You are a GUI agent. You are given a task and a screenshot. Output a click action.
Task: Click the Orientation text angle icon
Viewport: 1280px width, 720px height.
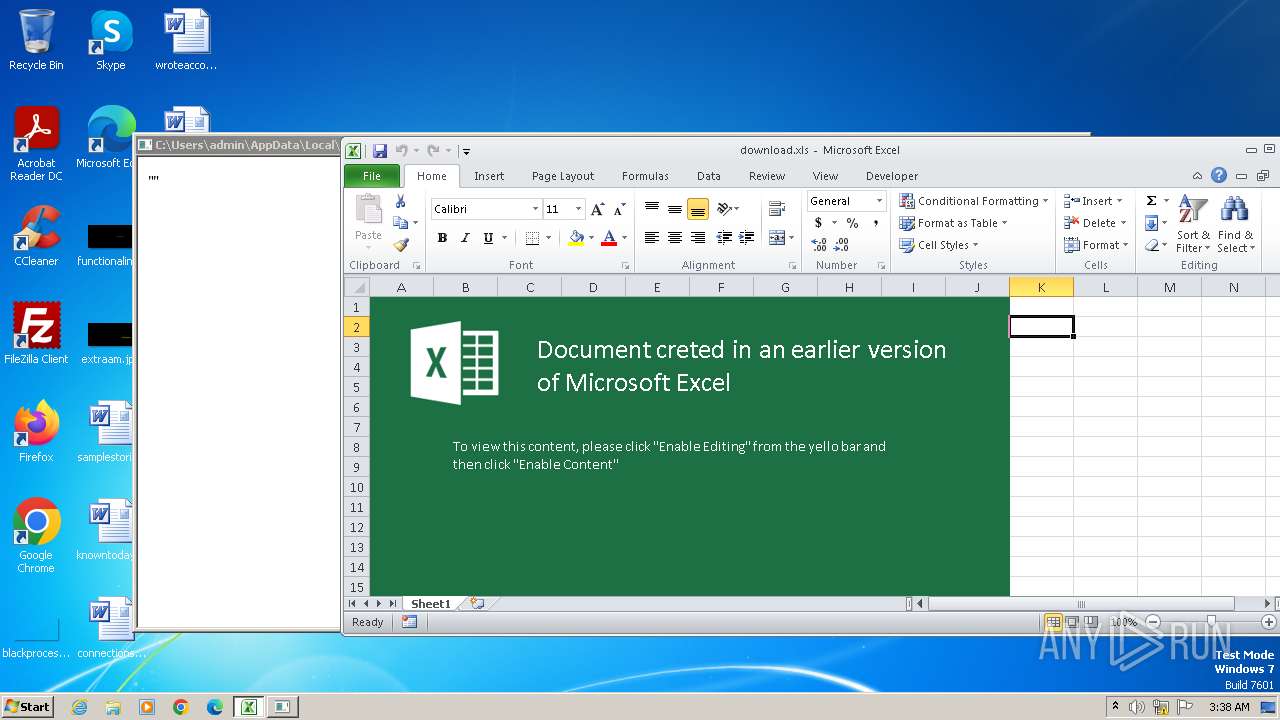click(724, 209)
